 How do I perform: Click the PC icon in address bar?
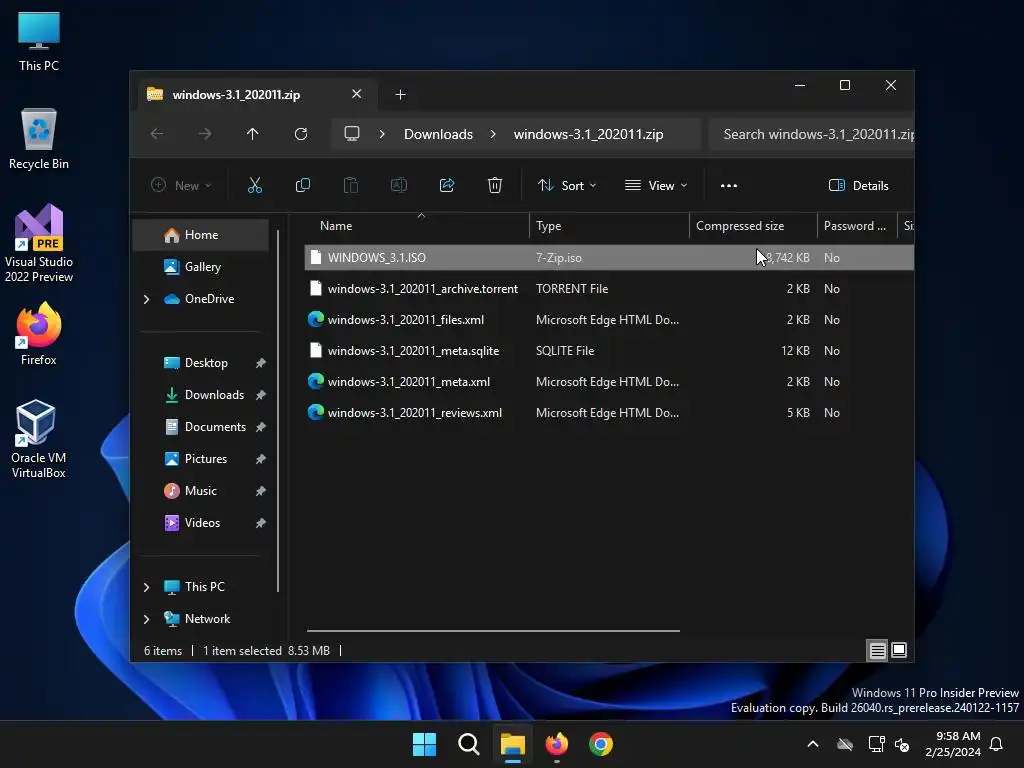[x=352, y=134]
